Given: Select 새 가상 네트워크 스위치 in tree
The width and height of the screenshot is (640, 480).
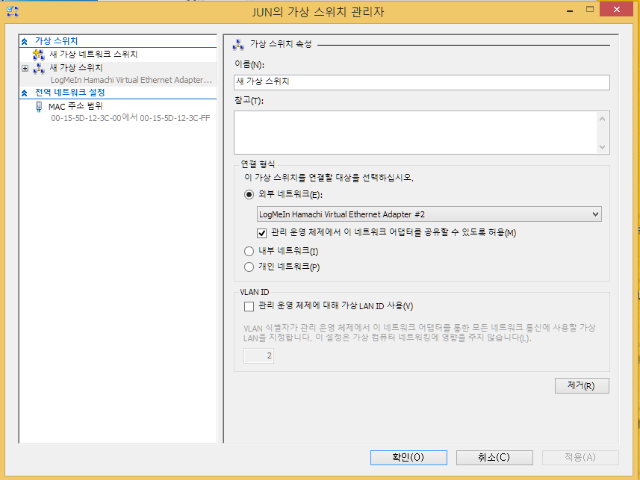Looking at the screenshot, I should 93,54.
